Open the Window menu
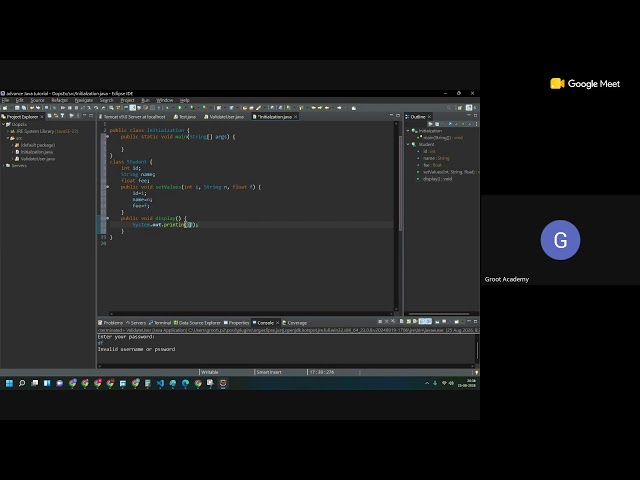Screen dimensions: 640x480 164,100
